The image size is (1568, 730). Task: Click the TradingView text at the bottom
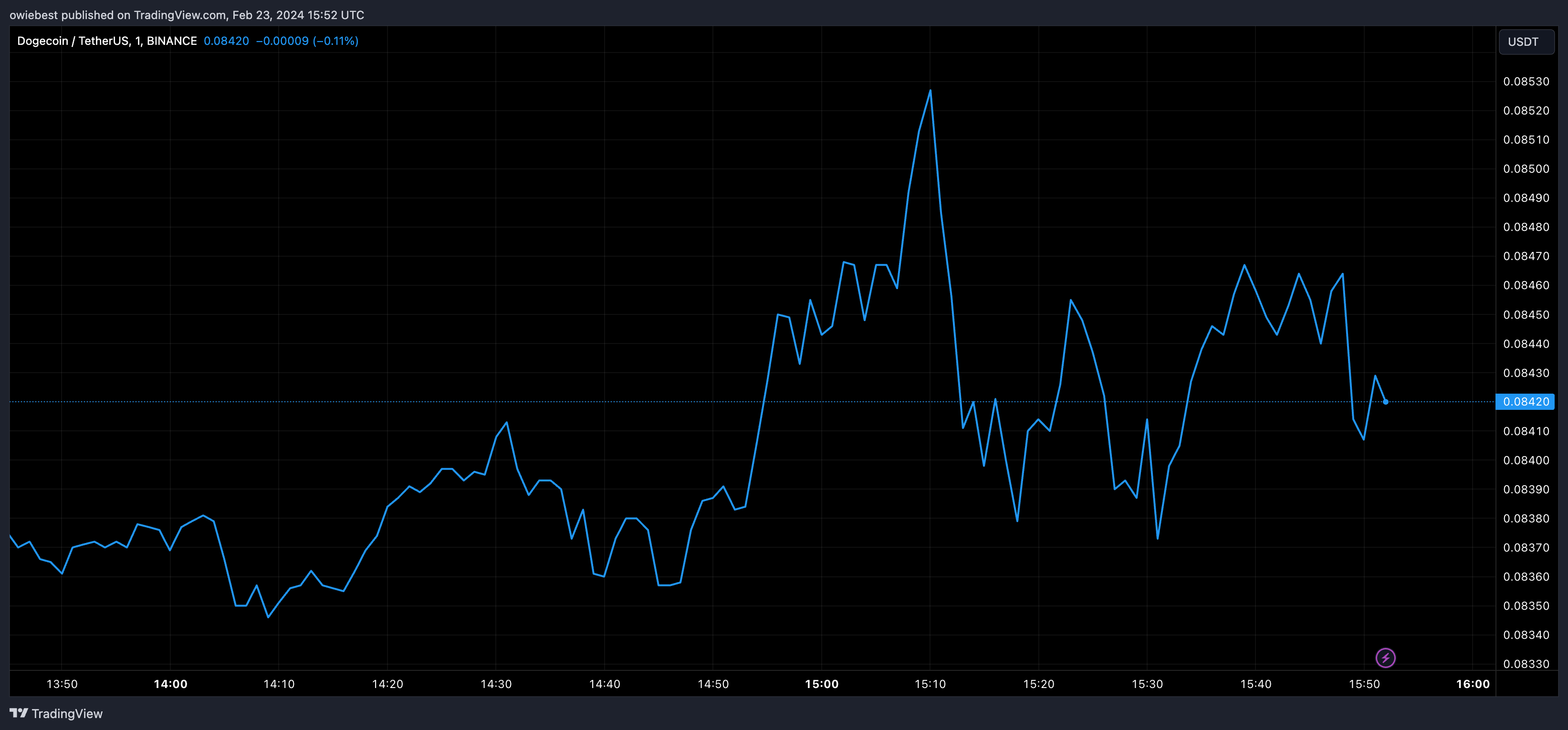coord(67,714)
